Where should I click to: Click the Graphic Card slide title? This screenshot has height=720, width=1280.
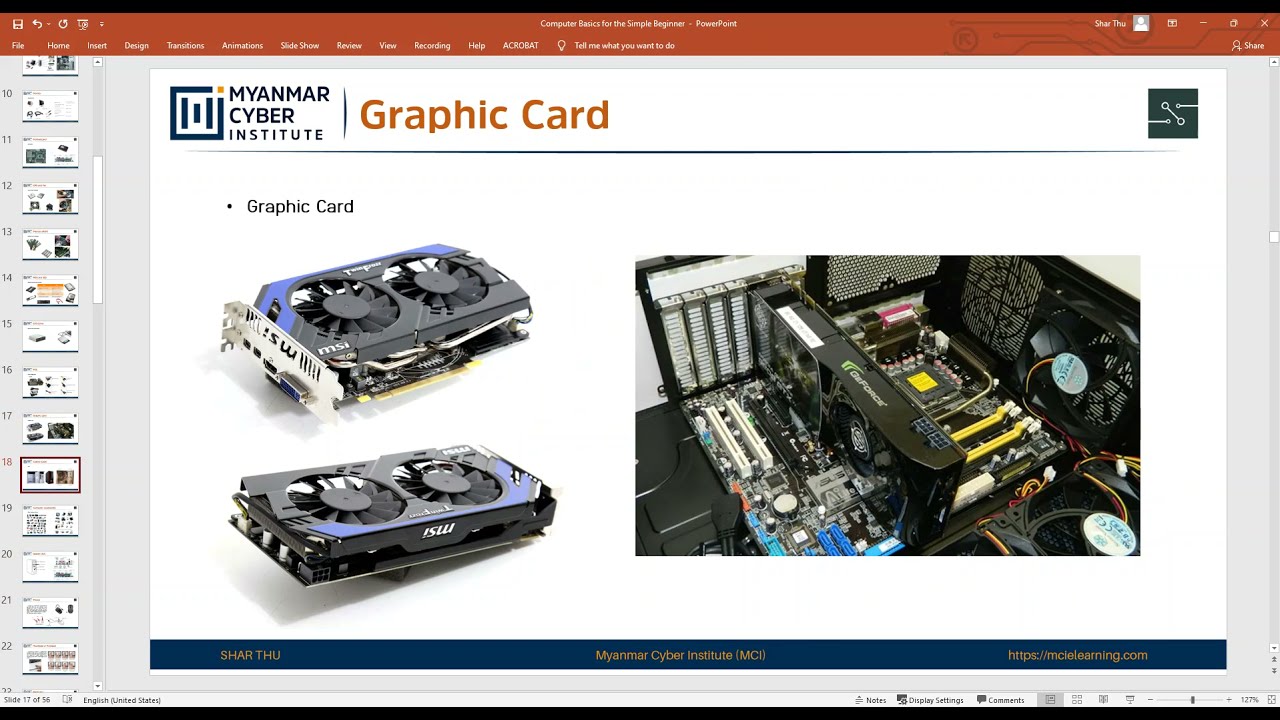click(x=484, y=115)
